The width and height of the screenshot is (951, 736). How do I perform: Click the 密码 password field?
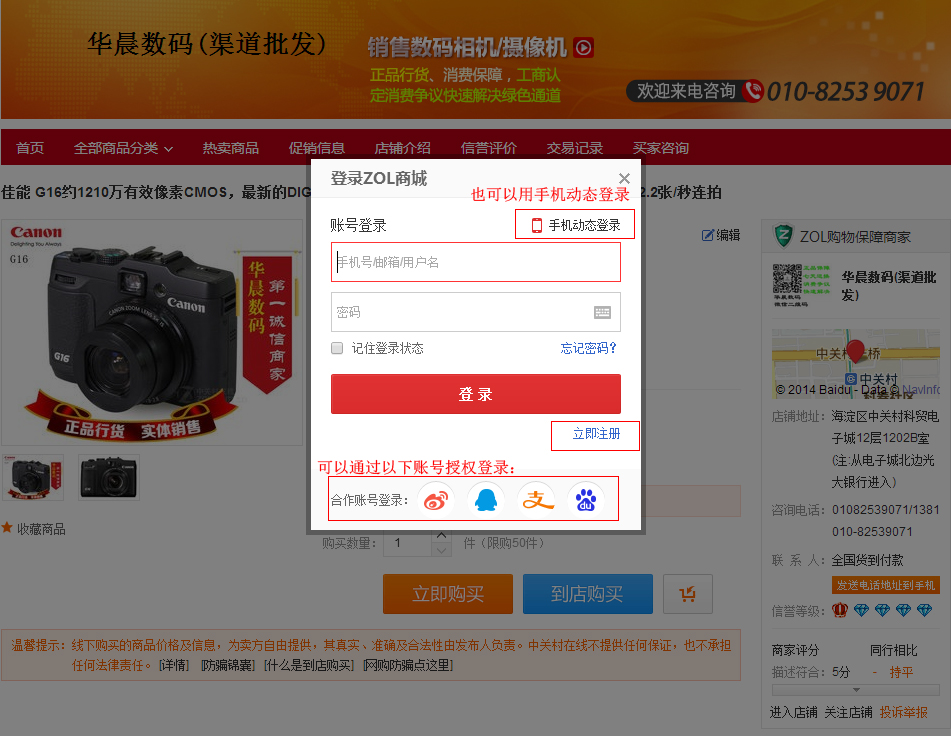click(476, 312)
